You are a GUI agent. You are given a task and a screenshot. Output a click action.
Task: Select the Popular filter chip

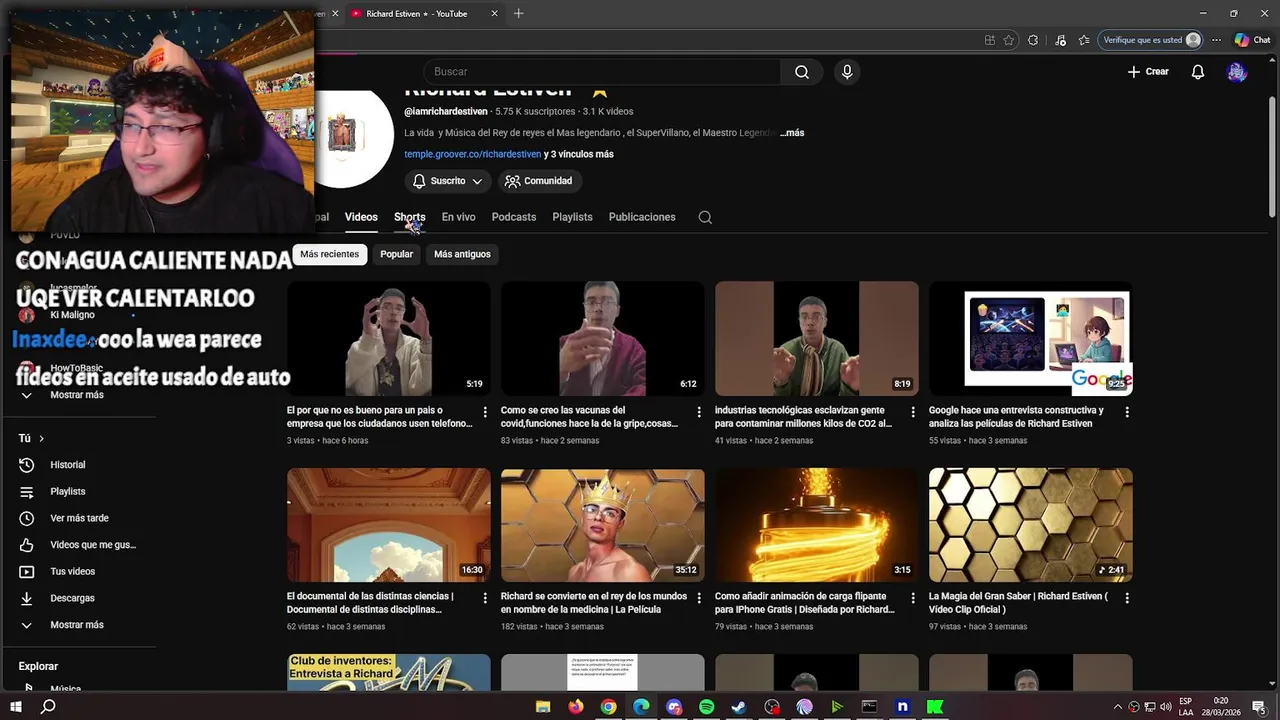click(x=396, y=254)
